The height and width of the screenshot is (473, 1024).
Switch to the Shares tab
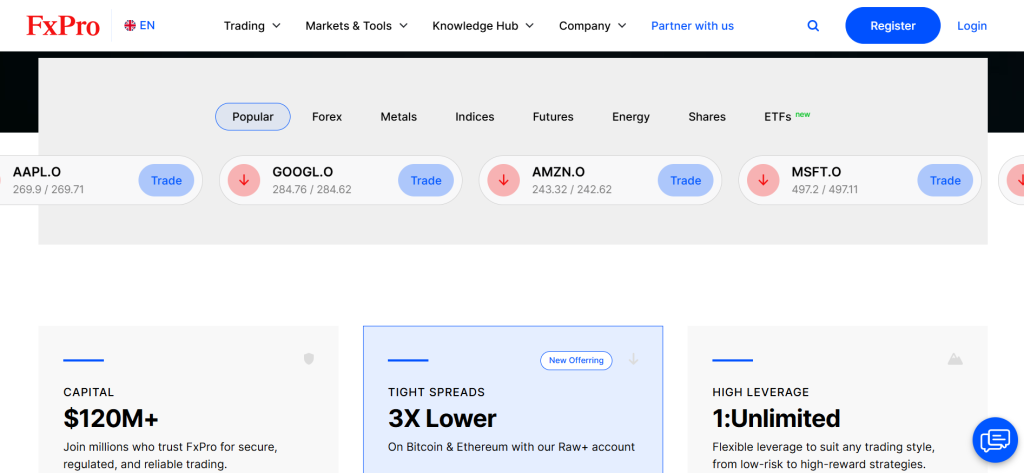pyautogui.click(x=707, y=117)
